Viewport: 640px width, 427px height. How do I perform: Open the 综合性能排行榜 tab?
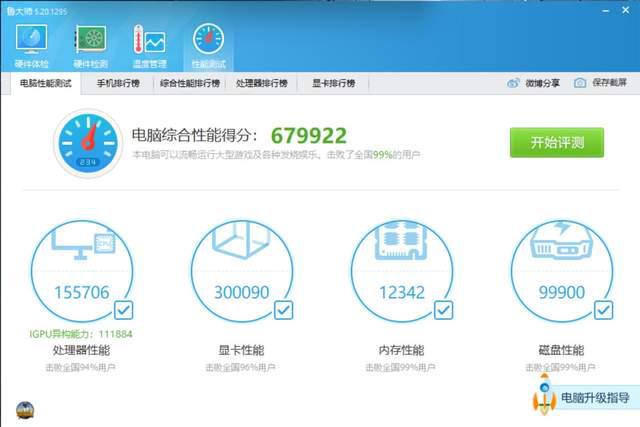[190, 83]
